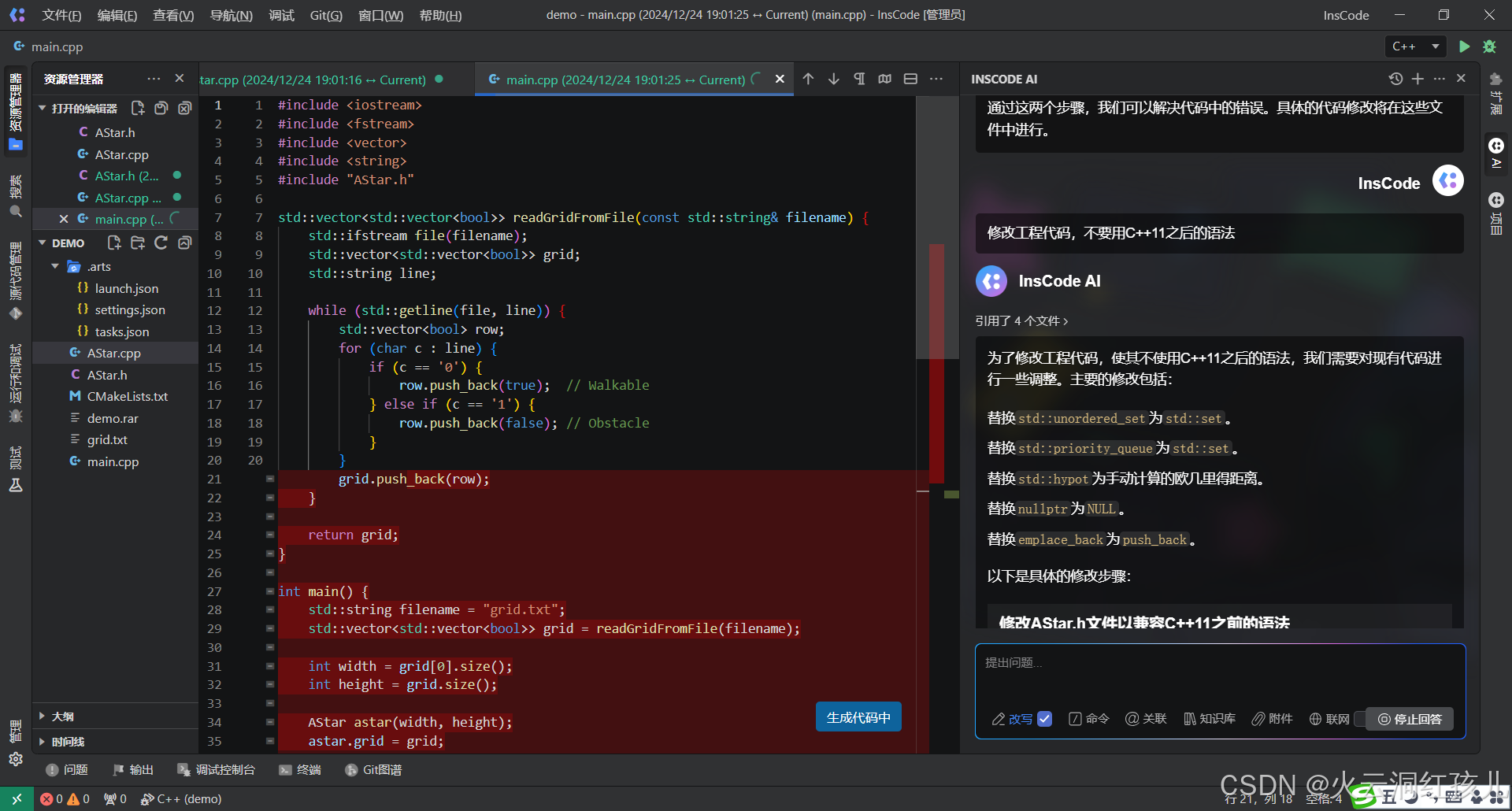Open the 查看(V) menu
Screen dimensions: 1512x811
click(x=173, y=15)
